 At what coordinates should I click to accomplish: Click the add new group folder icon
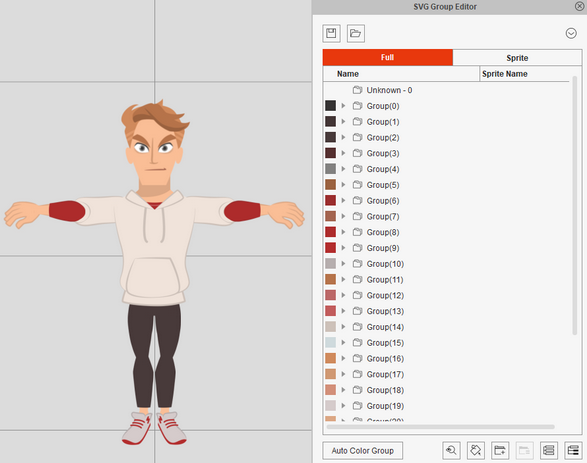[500, 450]
